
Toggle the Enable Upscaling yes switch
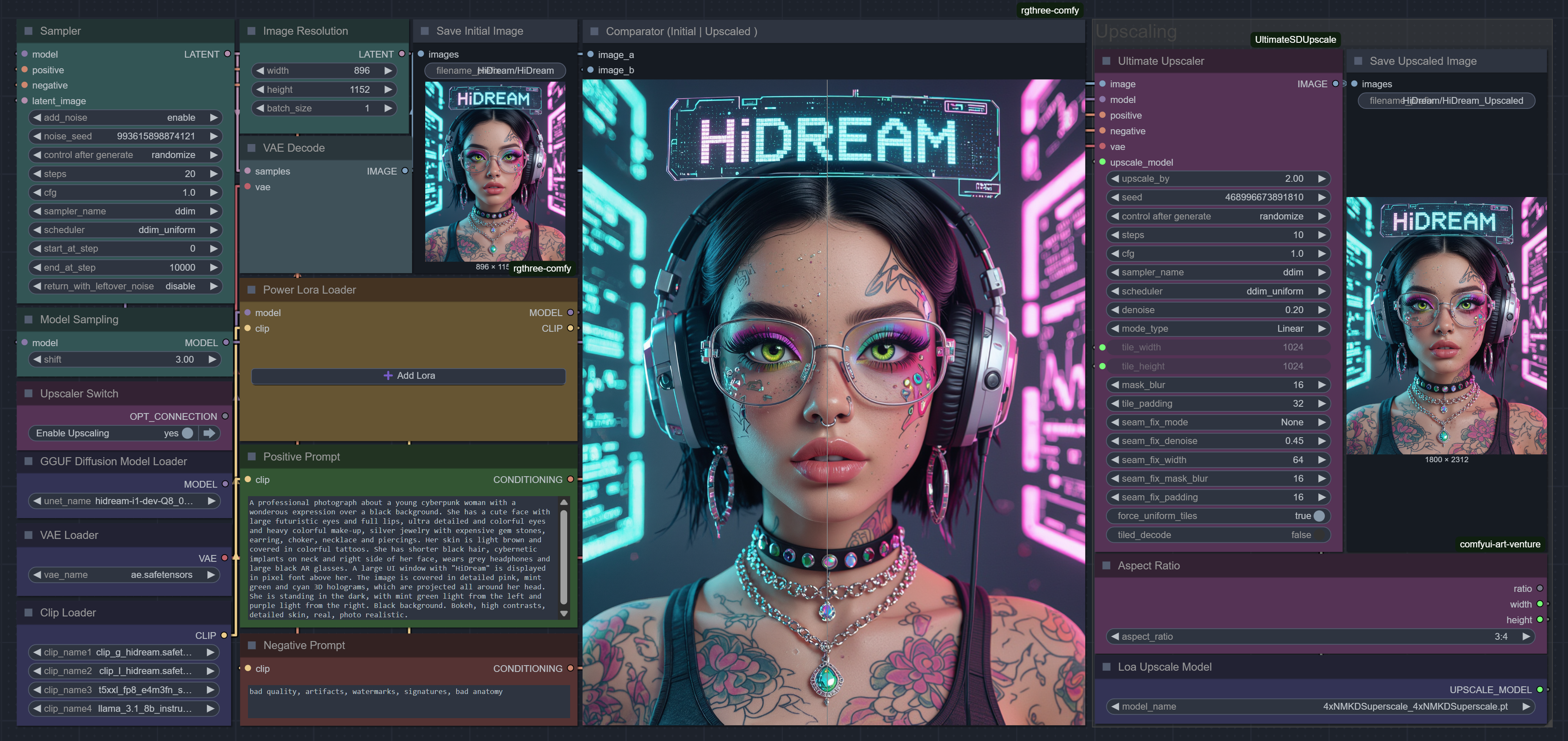[x=187, y=433]
